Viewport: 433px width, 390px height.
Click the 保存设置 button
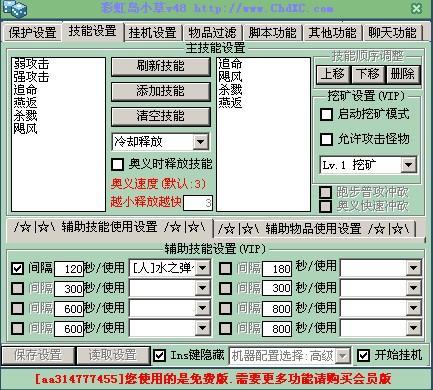38,356
